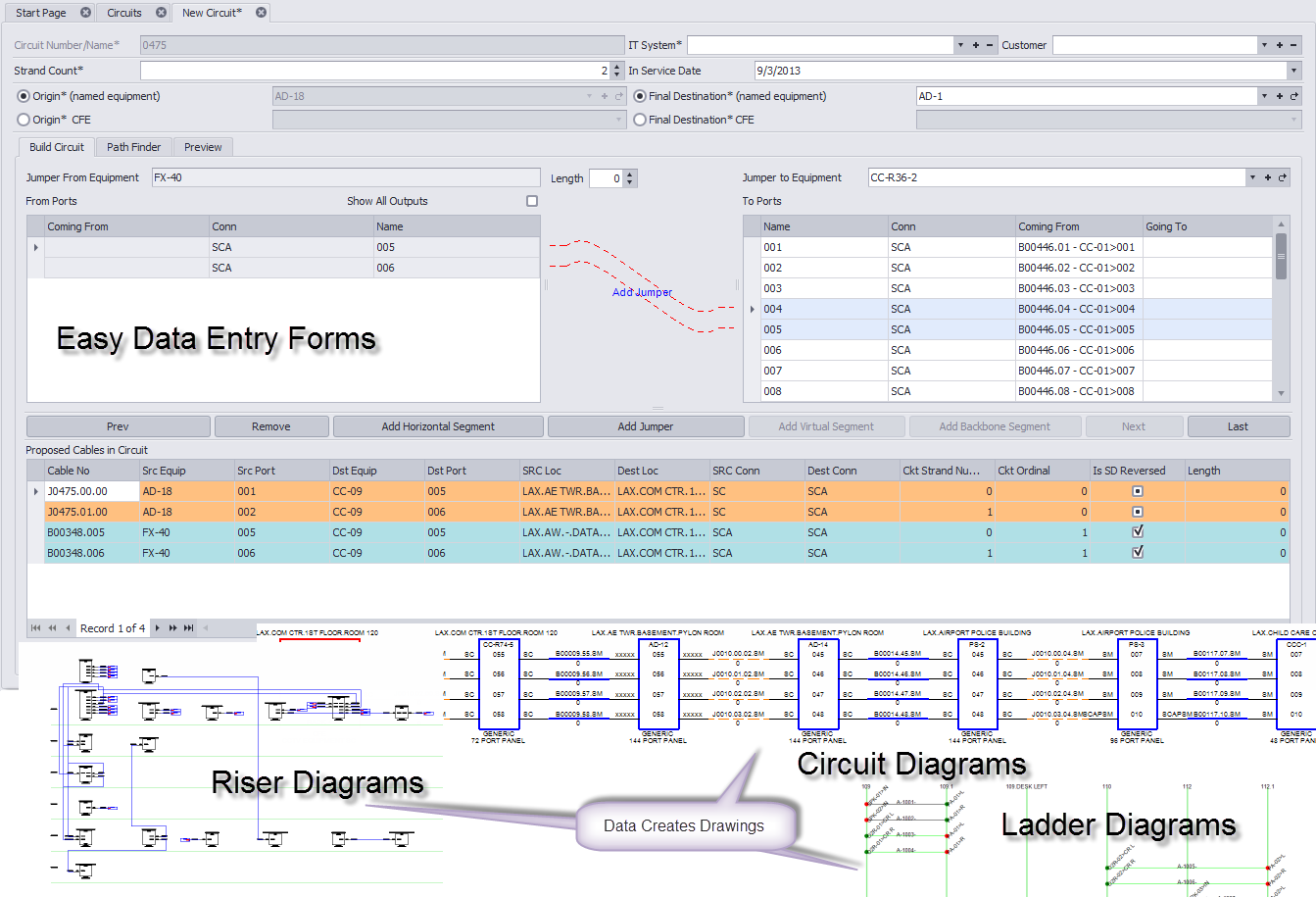Enable the Show All Outputs checkbox
The width and height of the screenshot is (1316, 897).
[531, 200]
